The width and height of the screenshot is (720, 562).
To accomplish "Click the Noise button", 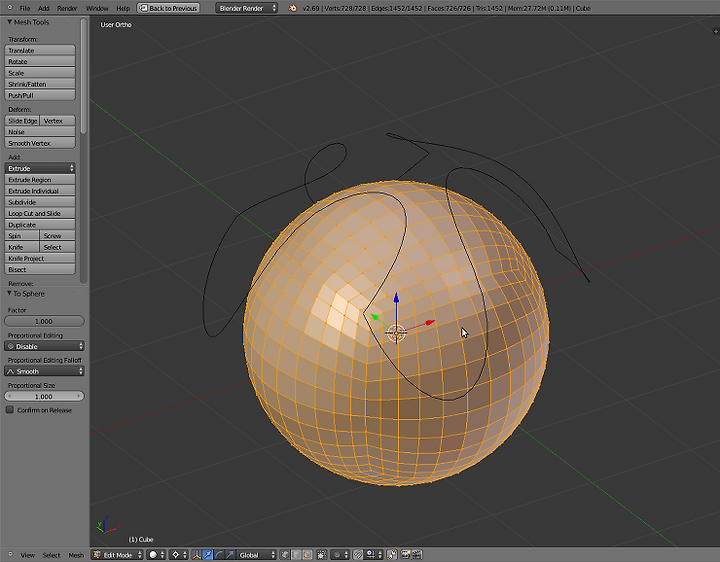I will tap(40, 132).
